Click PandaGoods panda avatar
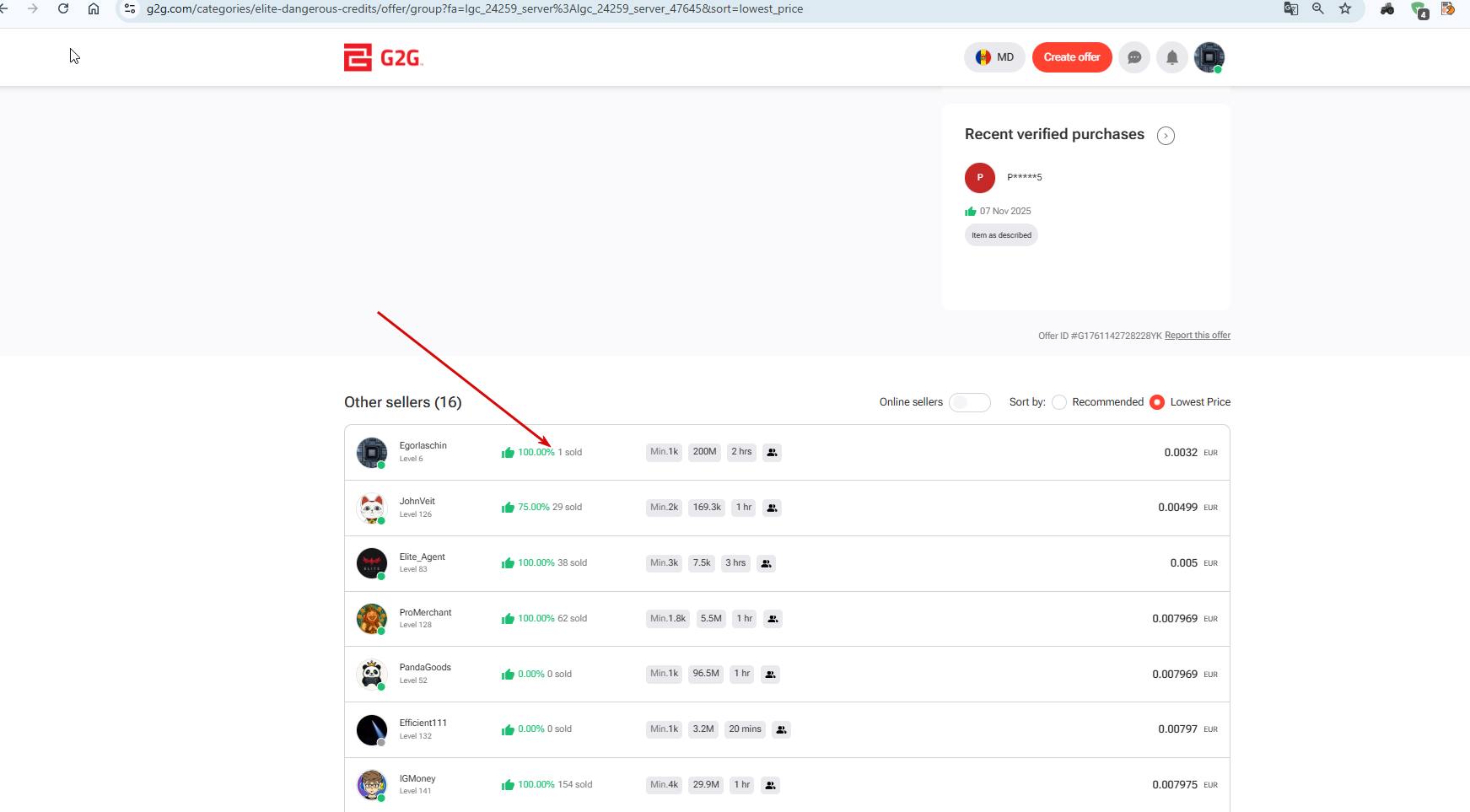 [x=372, y=675]
